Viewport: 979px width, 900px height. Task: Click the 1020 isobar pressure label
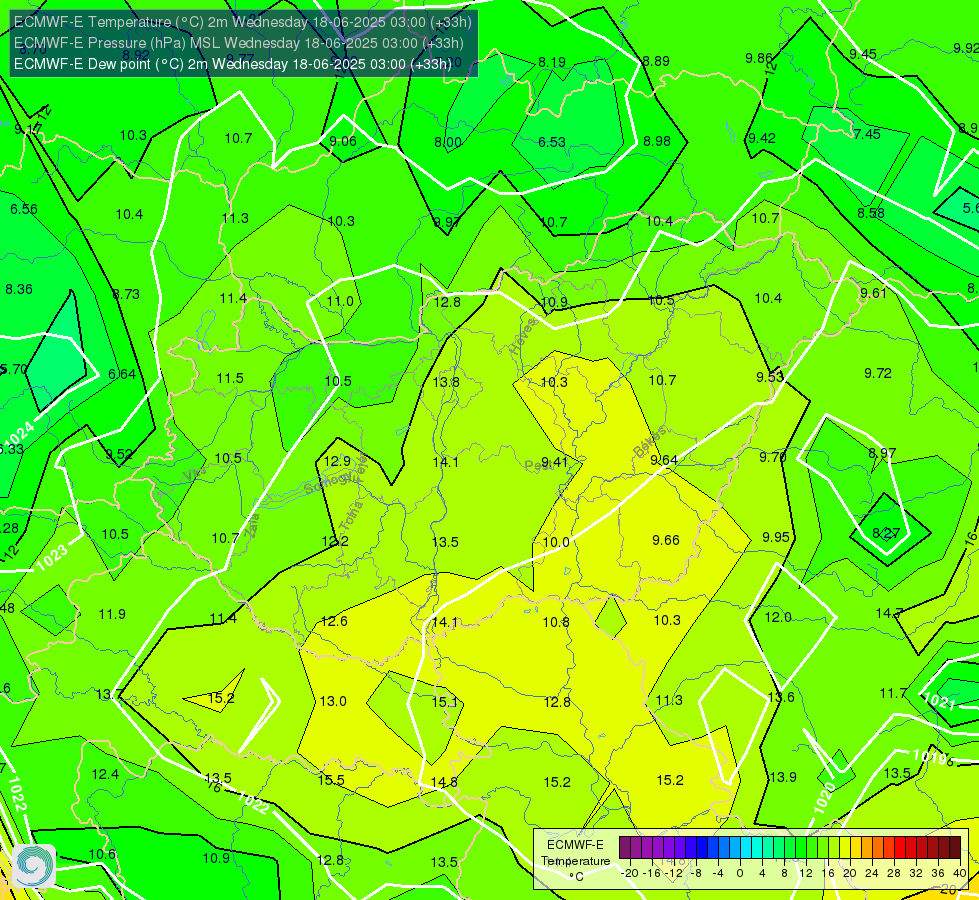pos(824,798)
